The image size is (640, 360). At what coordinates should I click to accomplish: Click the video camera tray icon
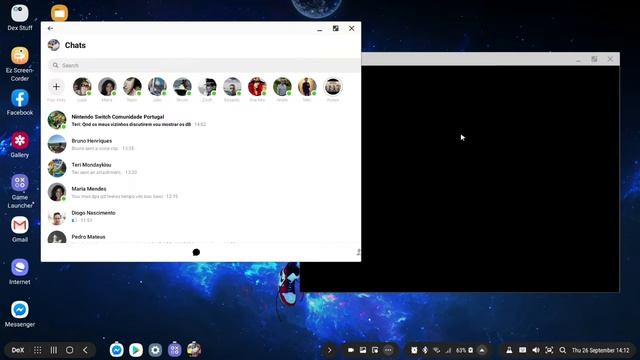pos(351,350)
